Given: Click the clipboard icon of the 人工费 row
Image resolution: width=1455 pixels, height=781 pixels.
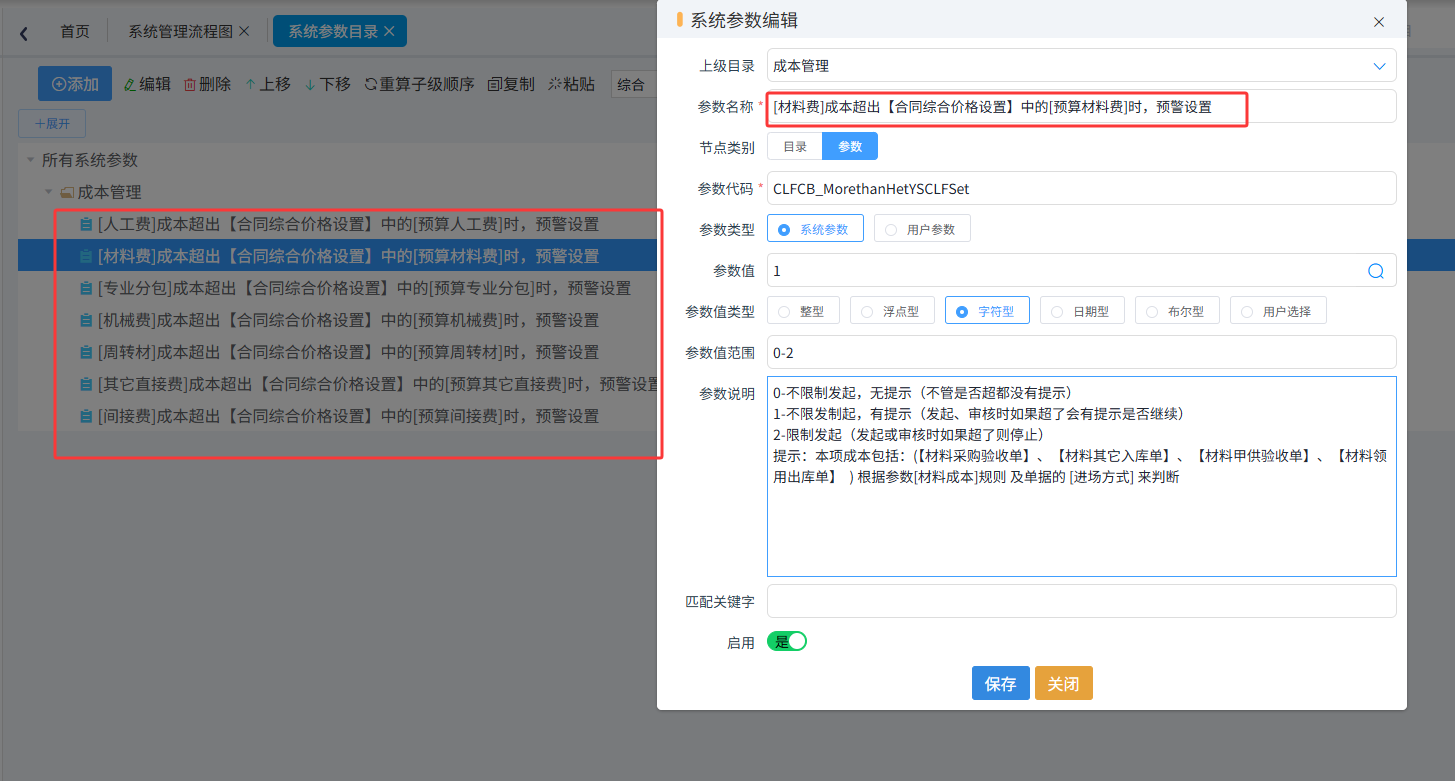Looking at the screenshot, I should 86,225.
